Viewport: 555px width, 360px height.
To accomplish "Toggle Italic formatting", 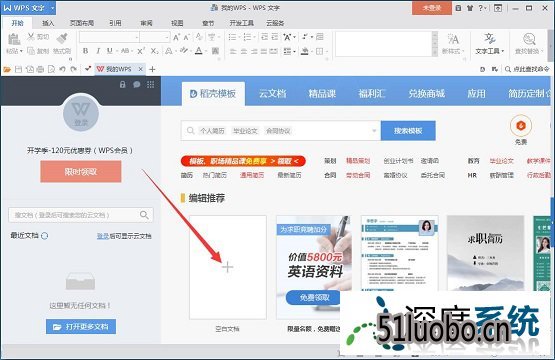I will pyautogui.click(x=98, y=51).
